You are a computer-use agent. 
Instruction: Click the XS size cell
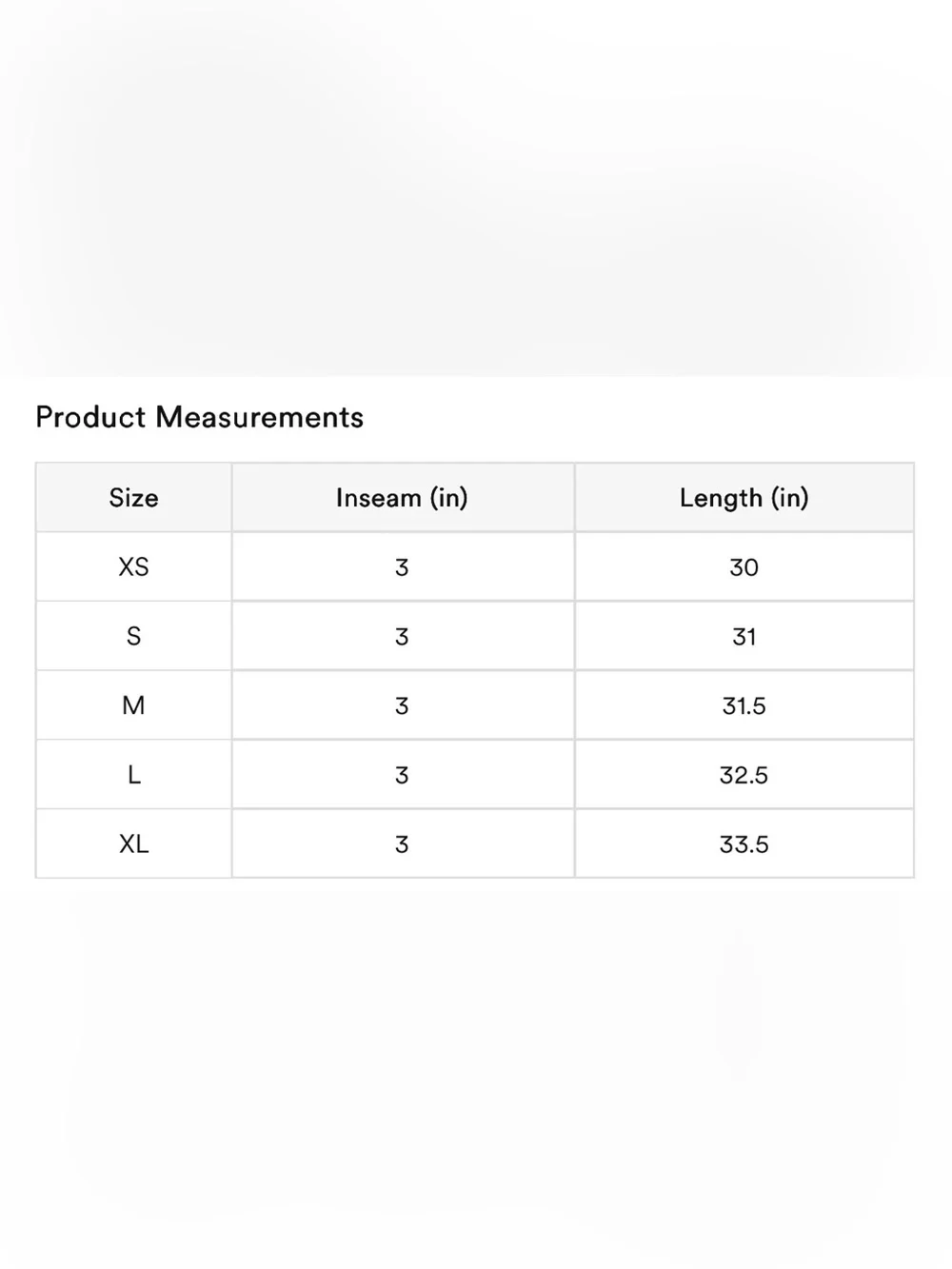(133, 566)
